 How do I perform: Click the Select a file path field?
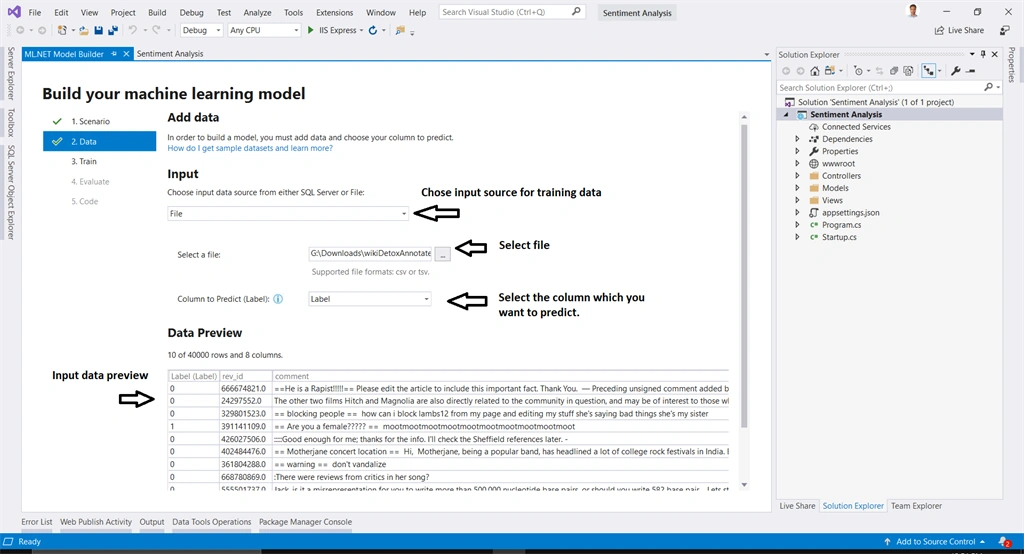(370, 253)
